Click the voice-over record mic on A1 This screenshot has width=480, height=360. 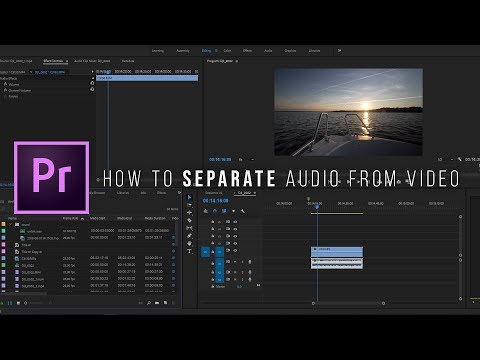coord(250,262)
